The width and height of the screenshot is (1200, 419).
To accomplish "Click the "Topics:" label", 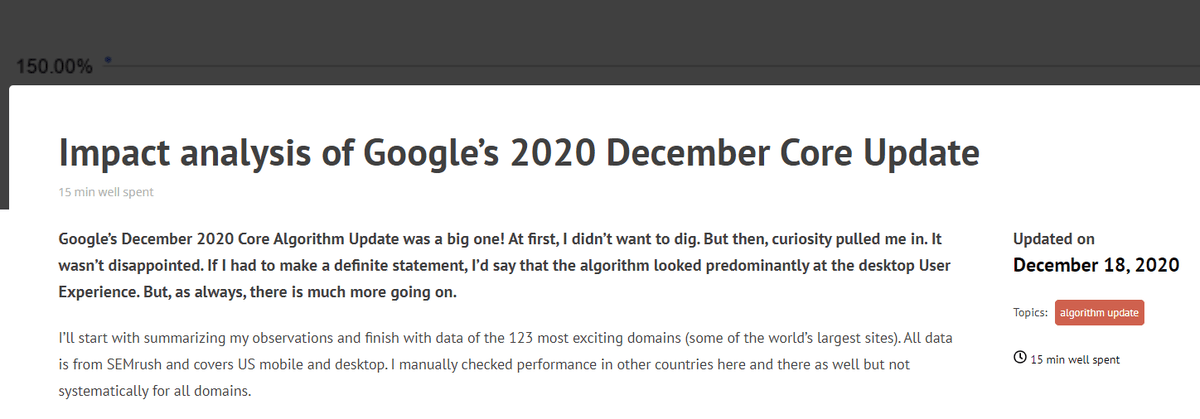I will (x=1030, y=313).
